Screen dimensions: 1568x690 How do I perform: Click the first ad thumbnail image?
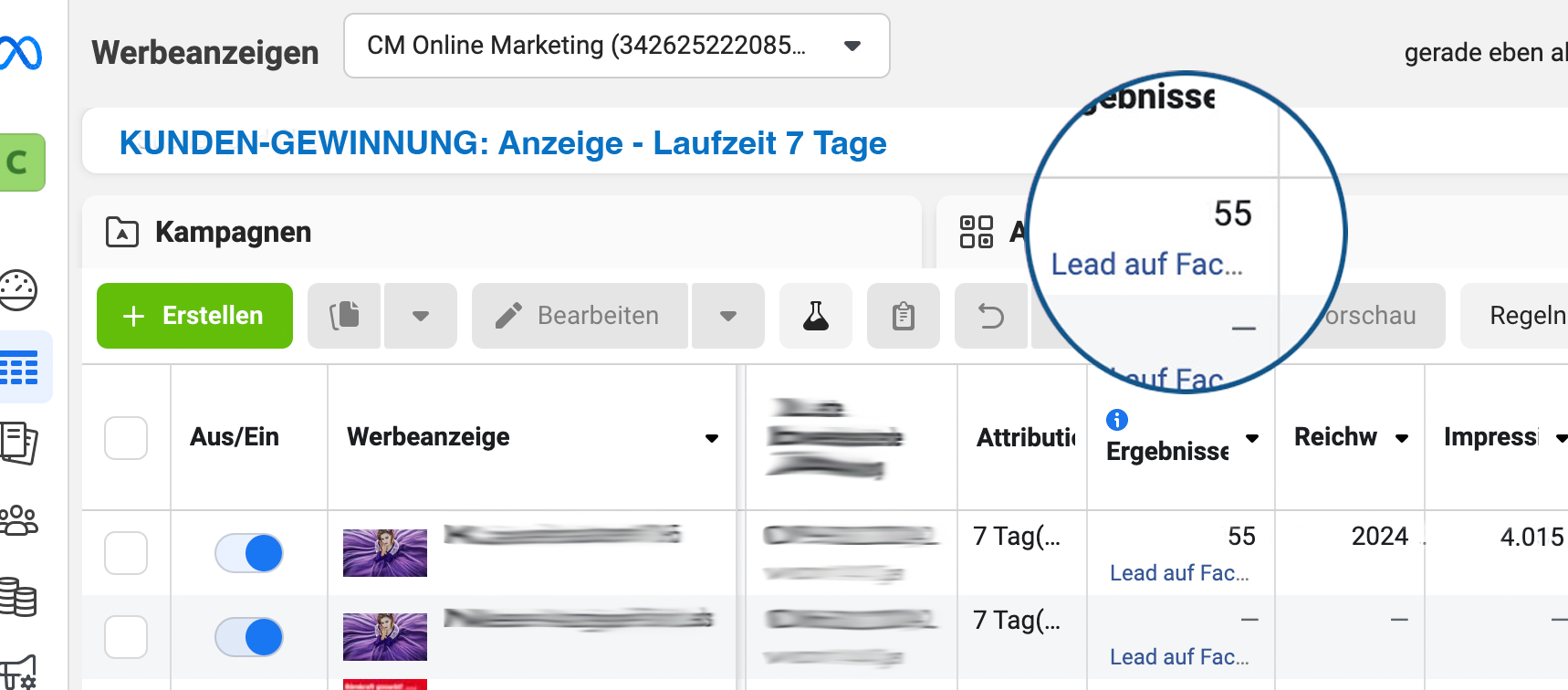[x=385, y=553]
